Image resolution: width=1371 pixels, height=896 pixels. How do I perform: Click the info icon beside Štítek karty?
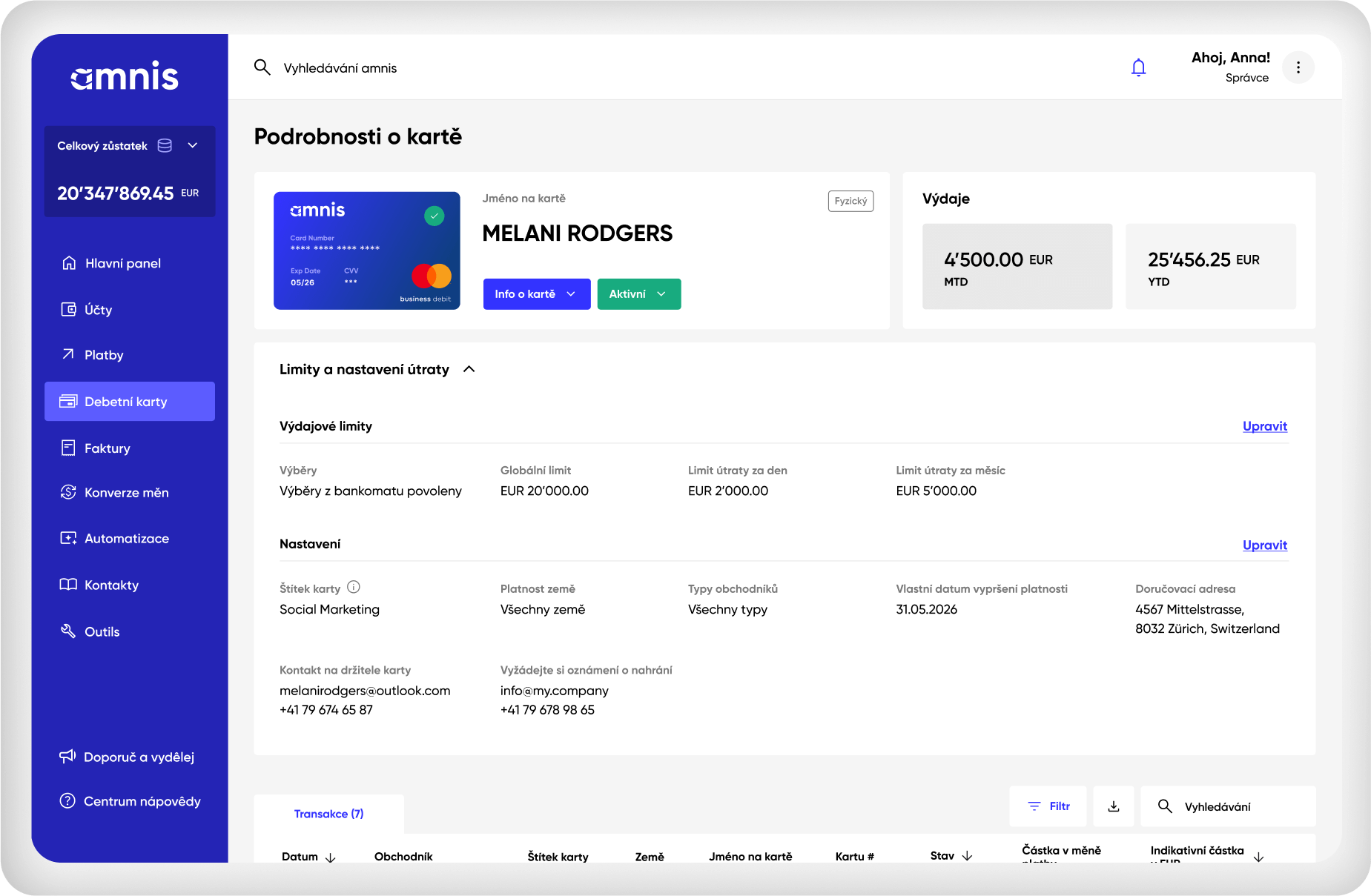(354, 588)
